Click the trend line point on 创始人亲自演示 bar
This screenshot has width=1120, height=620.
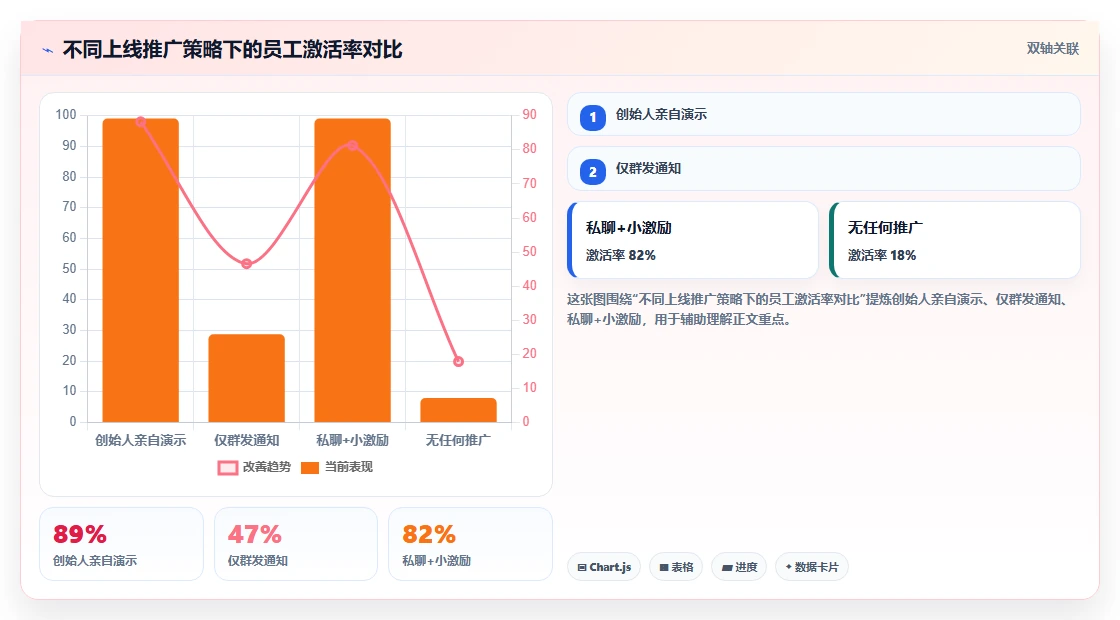tap(141, 122)
